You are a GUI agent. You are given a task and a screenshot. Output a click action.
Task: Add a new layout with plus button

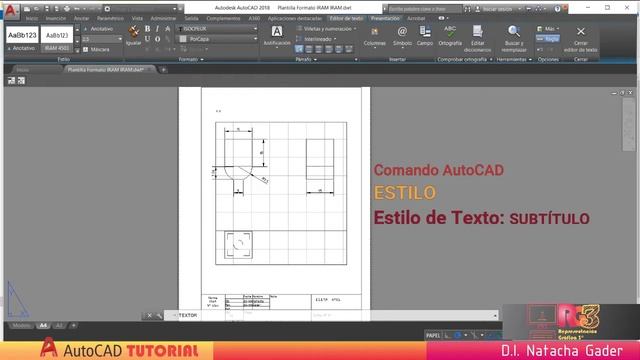click(x=73, y=326)
